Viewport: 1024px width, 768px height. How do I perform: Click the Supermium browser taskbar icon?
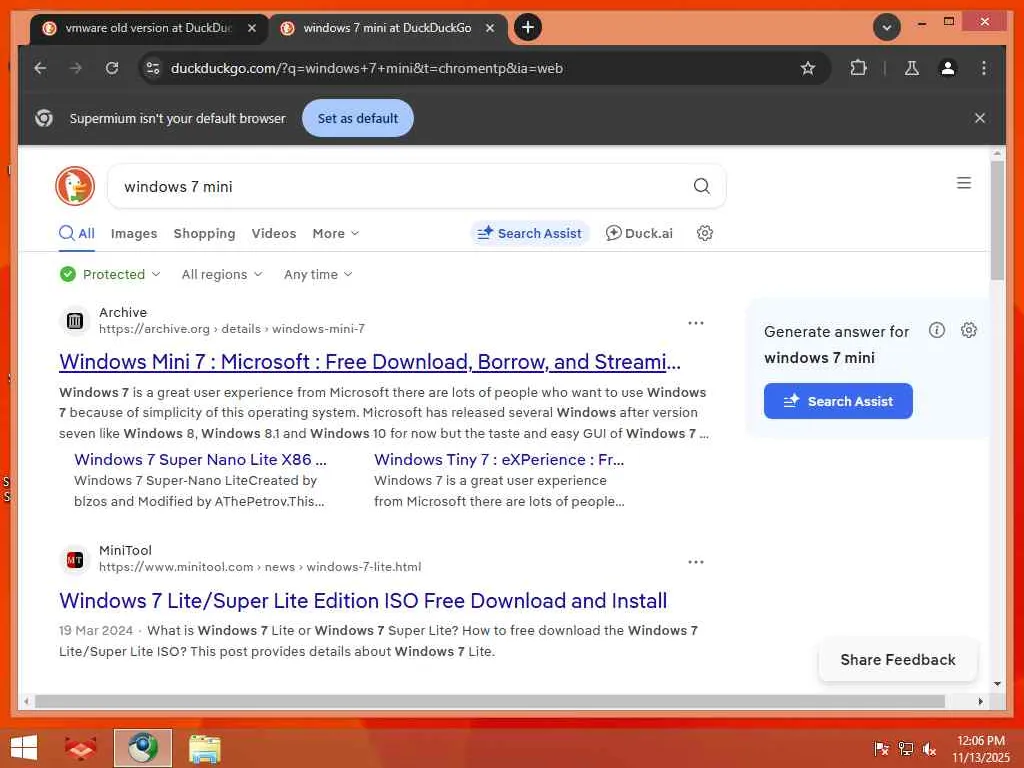coord(142,748)
